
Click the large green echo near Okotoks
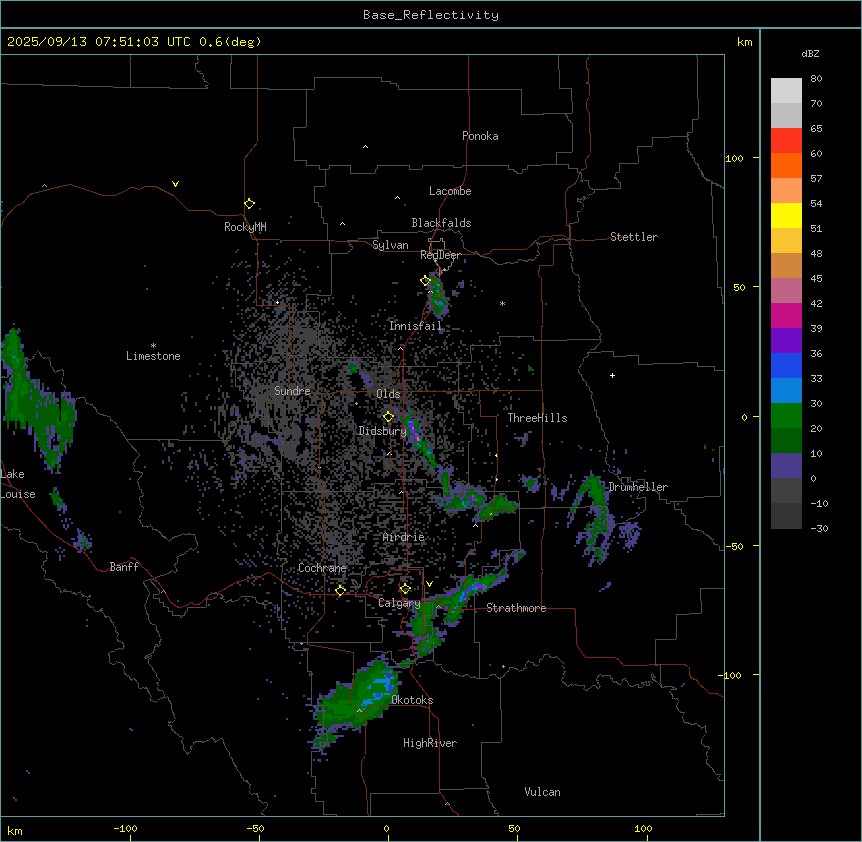click(x=355, y=700)
